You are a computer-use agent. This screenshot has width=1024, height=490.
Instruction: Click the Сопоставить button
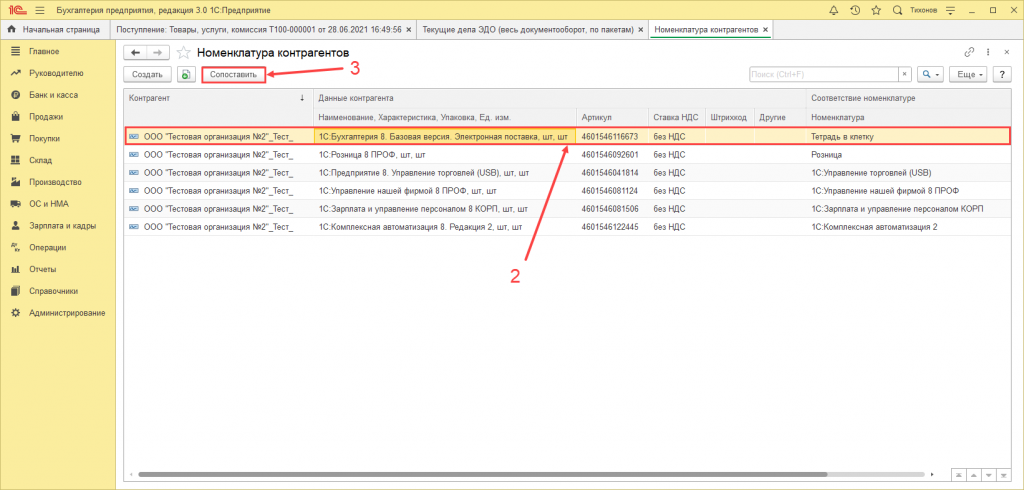click(x=233, y=74)
